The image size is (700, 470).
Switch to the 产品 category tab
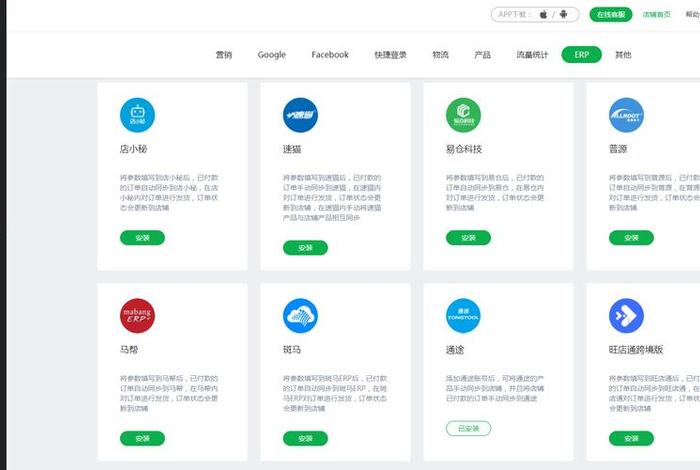click(483, 55)
